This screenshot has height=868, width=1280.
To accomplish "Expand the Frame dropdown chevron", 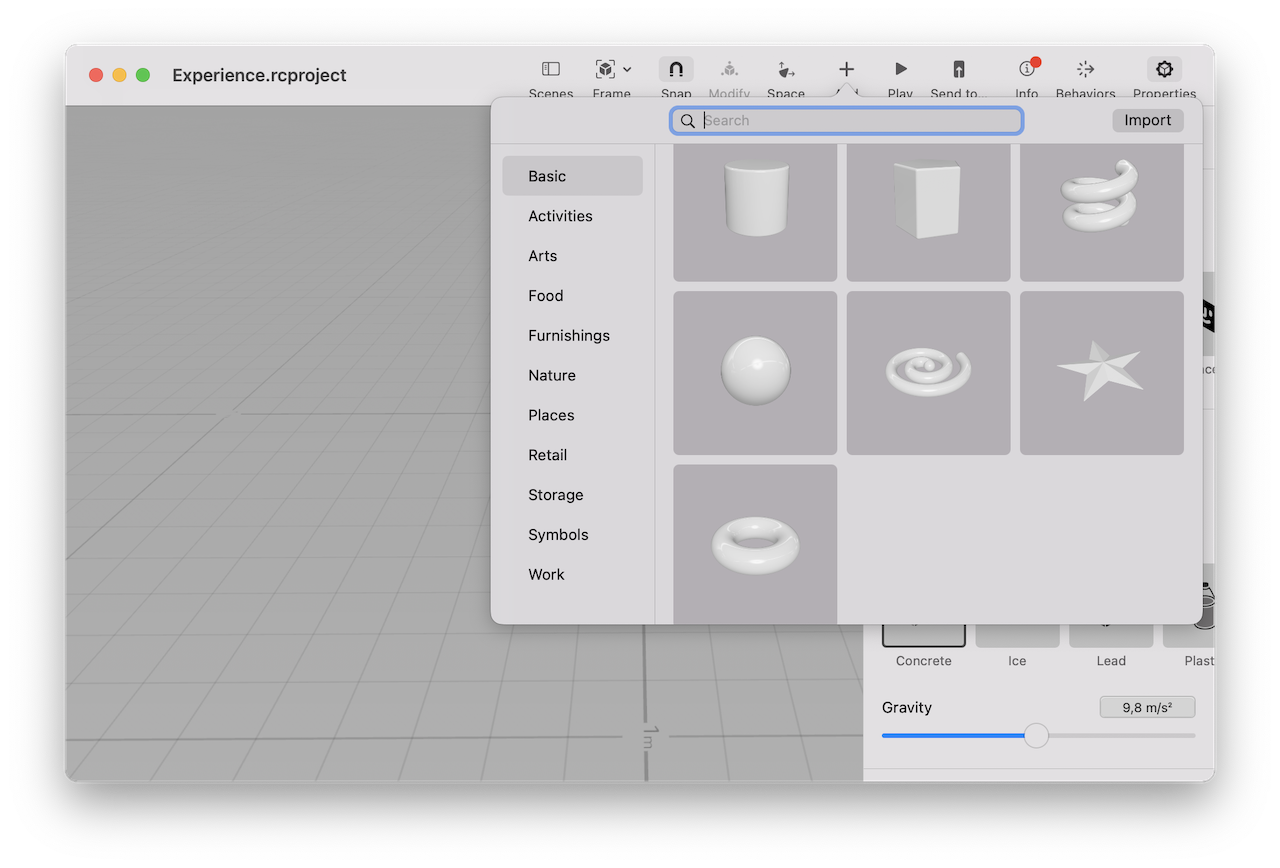I will point(627,69).
